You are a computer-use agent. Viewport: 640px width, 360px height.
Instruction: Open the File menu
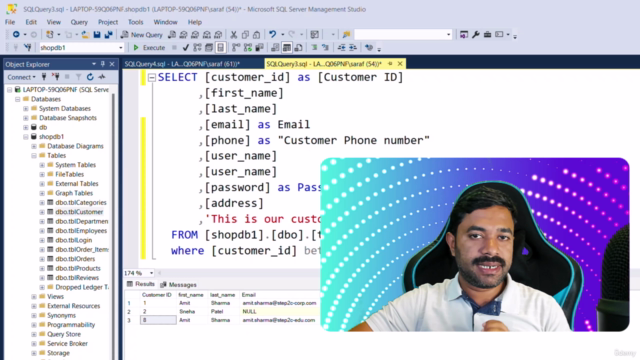10,22
